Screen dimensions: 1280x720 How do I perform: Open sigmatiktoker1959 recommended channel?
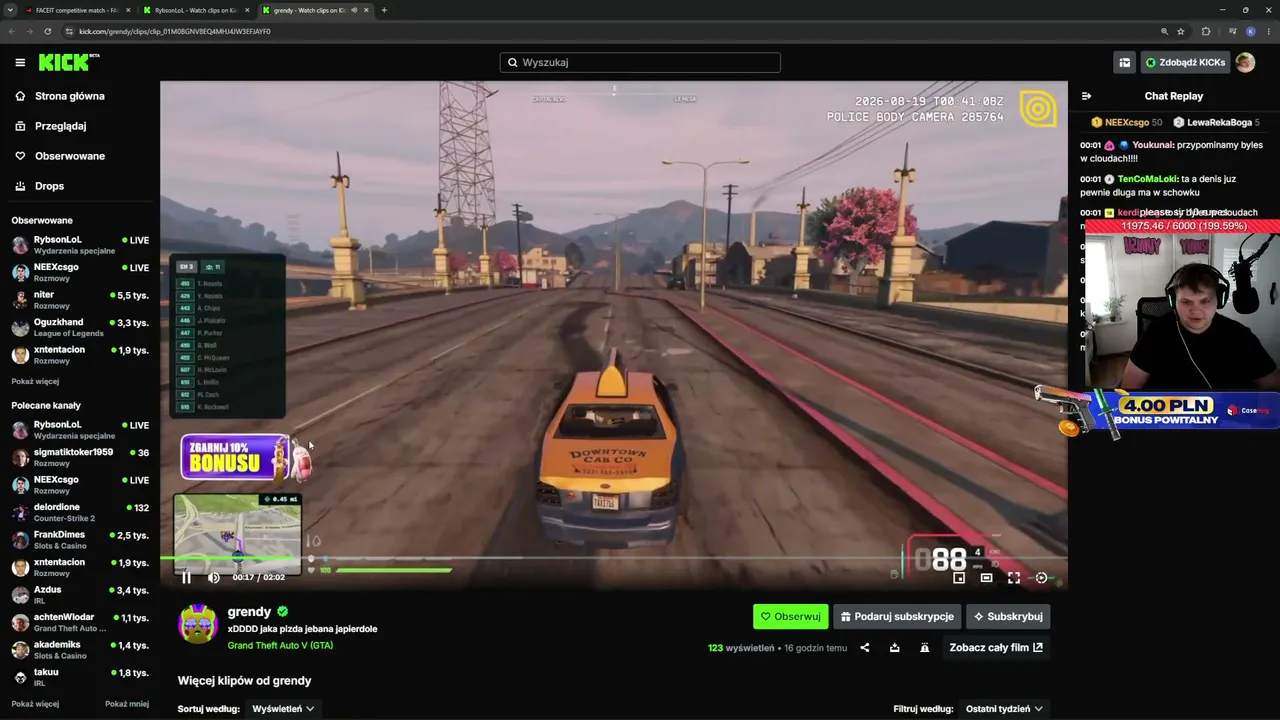point(80,457)
